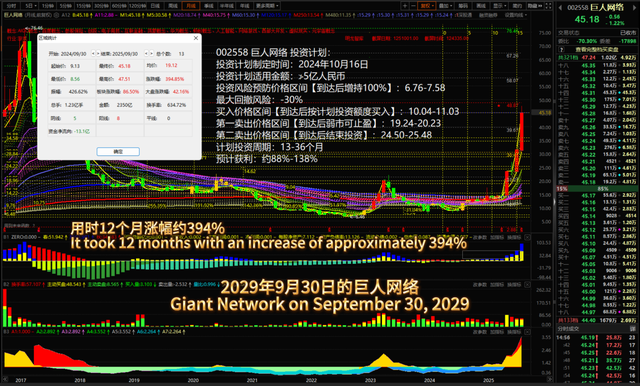Viewport: 640px width, 386px height.
Task: Click the round settings icon beside A12
Action: [x=56, y=15]
